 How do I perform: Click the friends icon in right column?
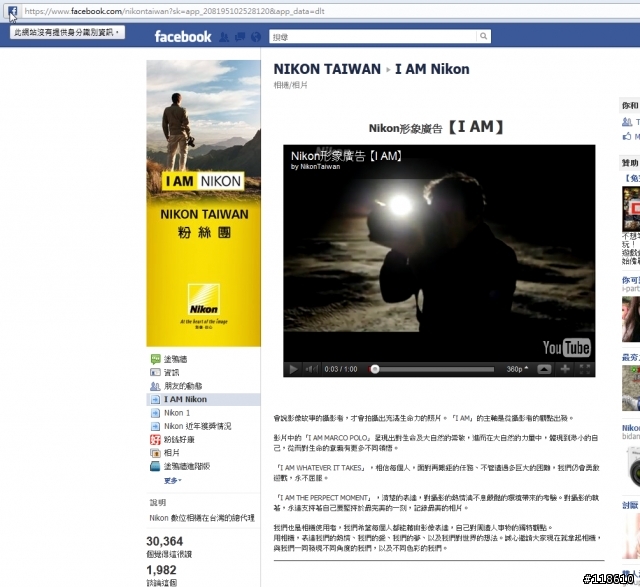[x=627, y=121]
